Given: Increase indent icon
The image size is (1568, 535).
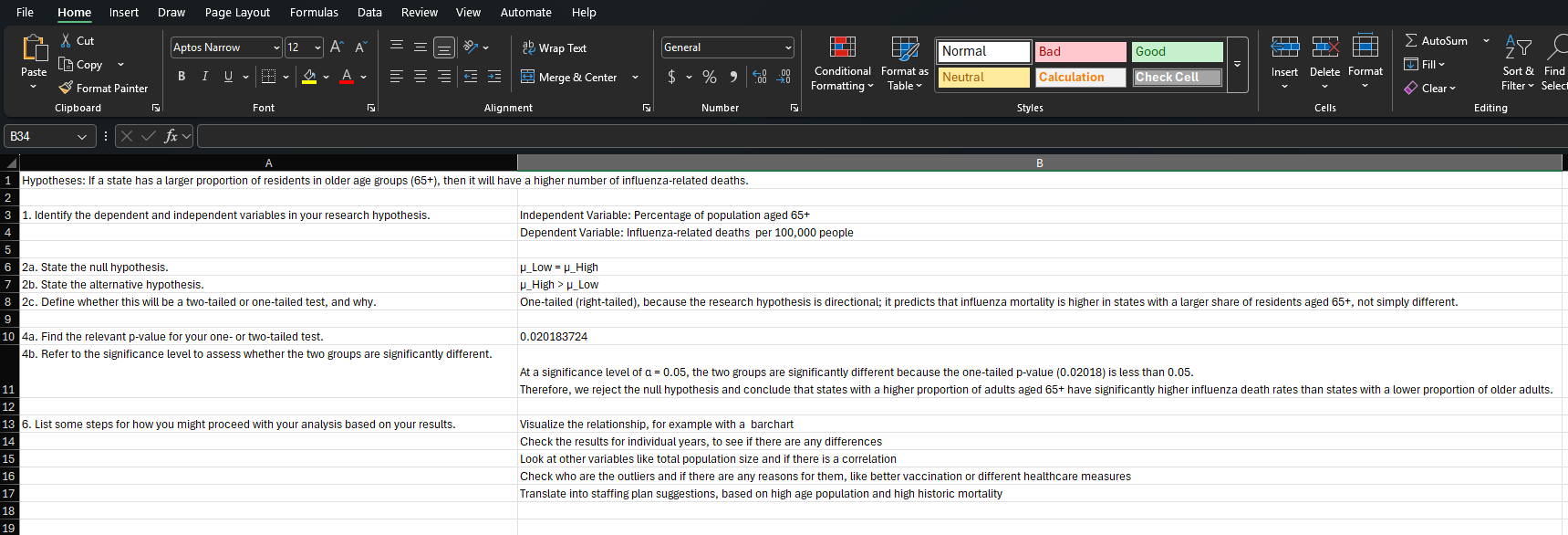Looking at the screenshot, I should [x=494, y=77].
